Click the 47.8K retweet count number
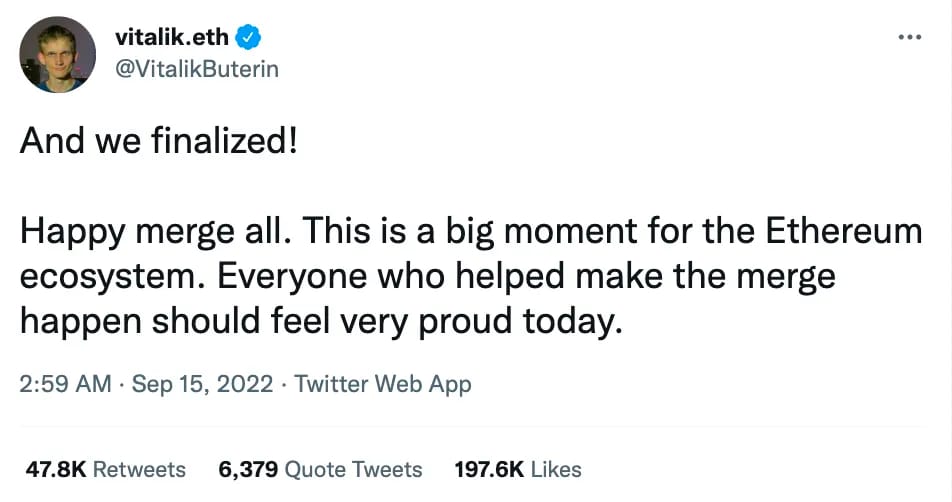 point(52,469)
